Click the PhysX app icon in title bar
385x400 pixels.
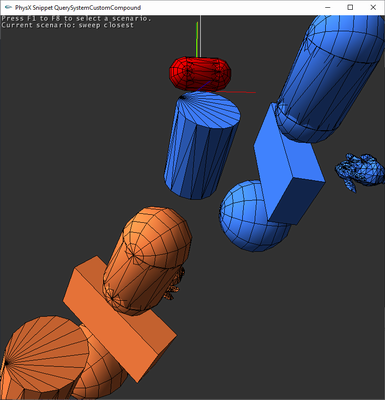(8, 7)
